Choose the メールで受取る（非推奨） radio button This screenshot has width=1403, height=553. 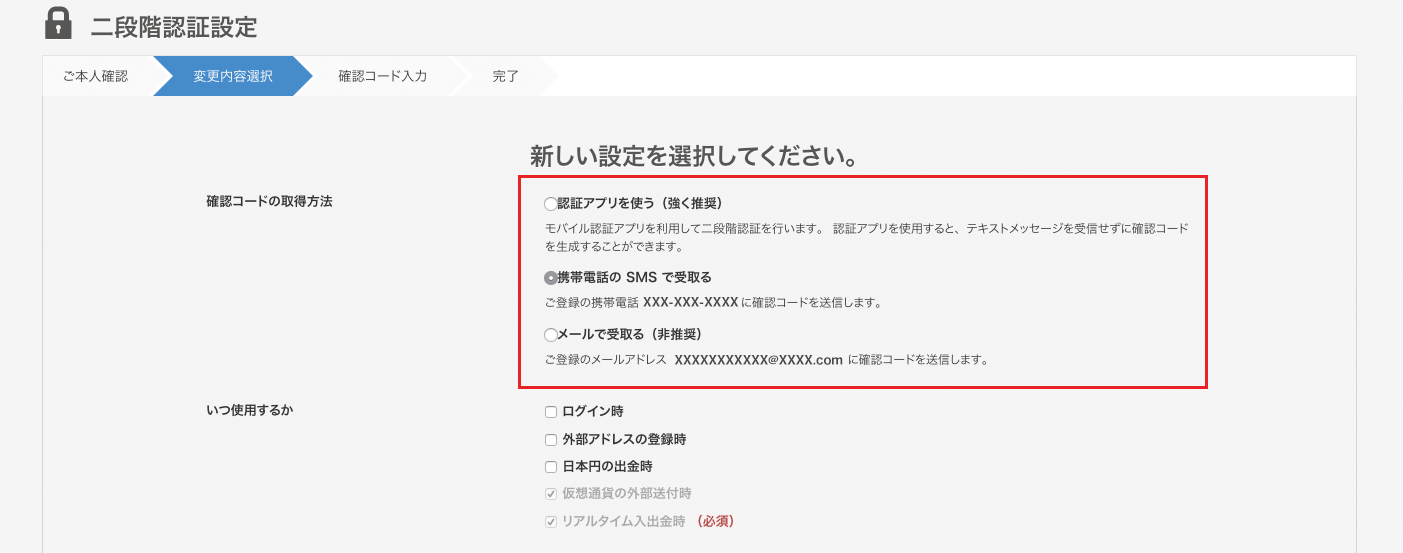tap(550, 335)
